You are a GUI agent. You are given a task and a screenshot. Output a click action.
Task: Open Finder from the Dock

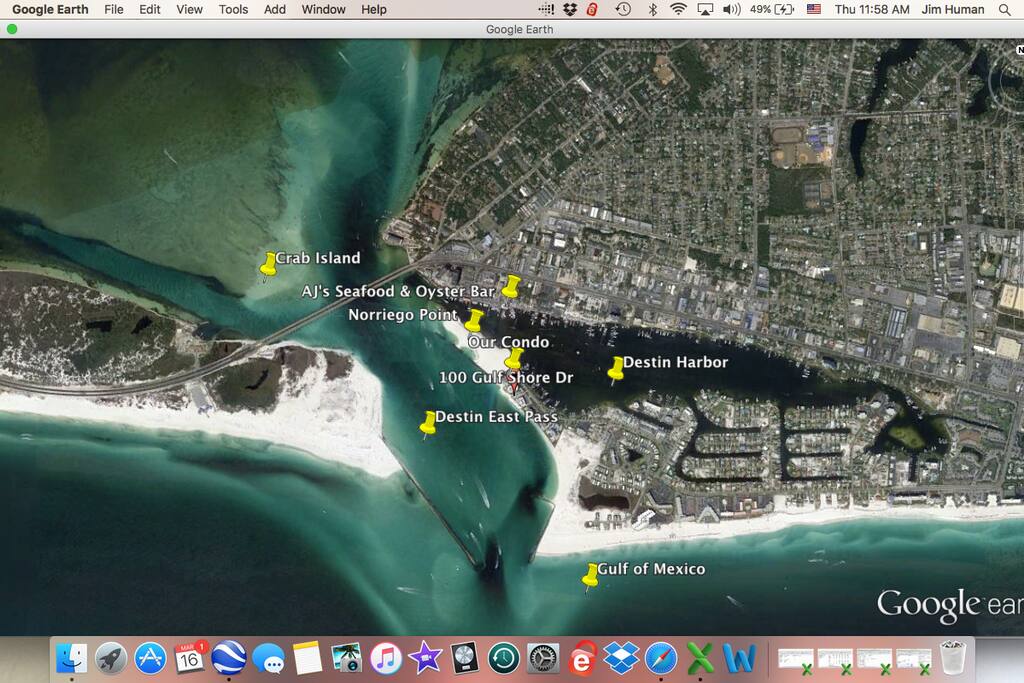click(x=72, y=658)
